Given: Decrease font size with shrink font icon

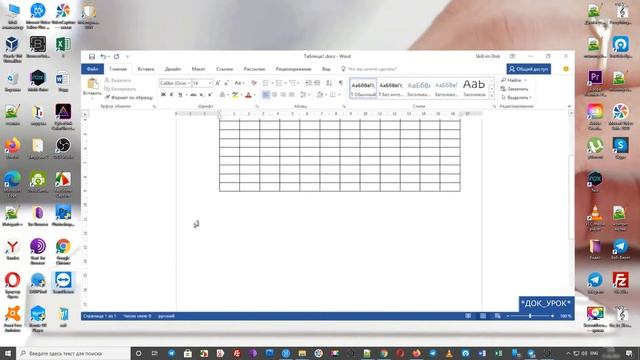Looking at the screenshot, I should pyautogui.click(x=226, y=83).
